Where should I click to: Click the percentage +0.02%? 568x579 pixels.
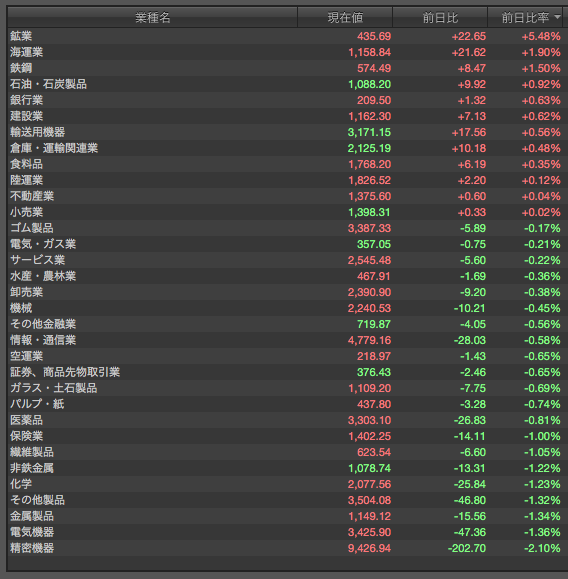pyautogui.click(x=541, y=212)
